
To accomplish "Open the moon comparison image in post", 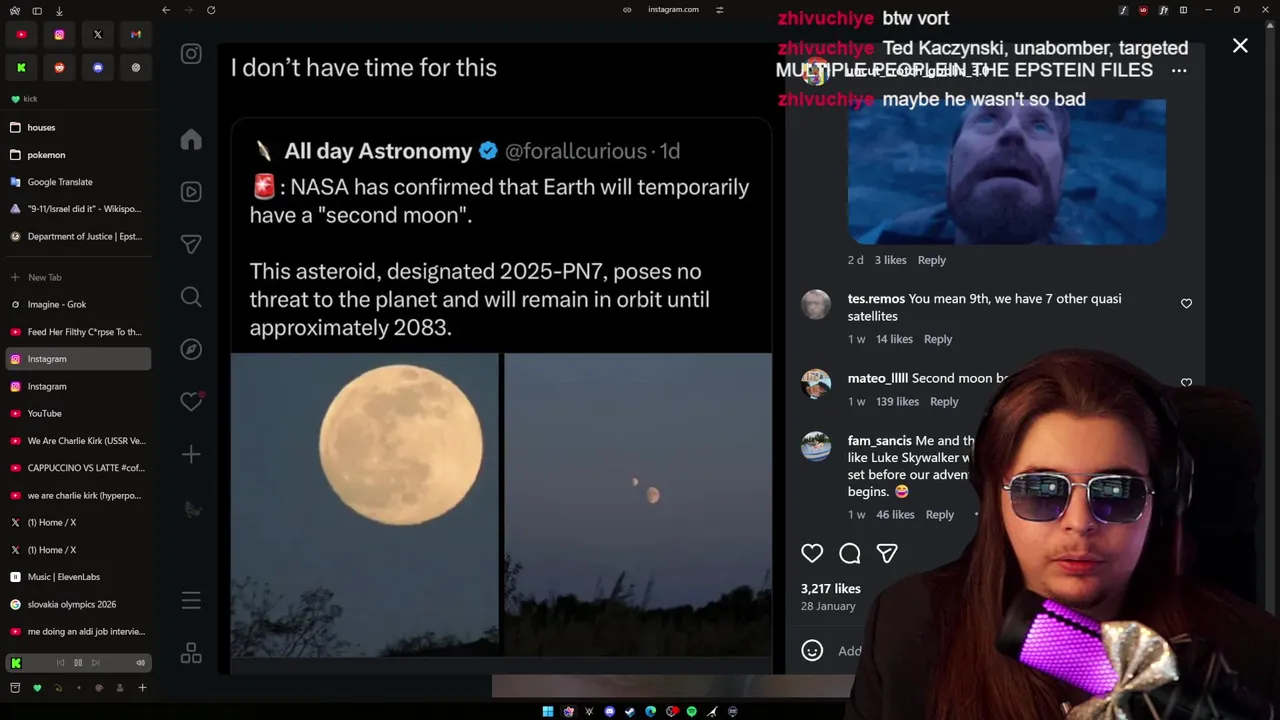I will (x=501, y=505).
